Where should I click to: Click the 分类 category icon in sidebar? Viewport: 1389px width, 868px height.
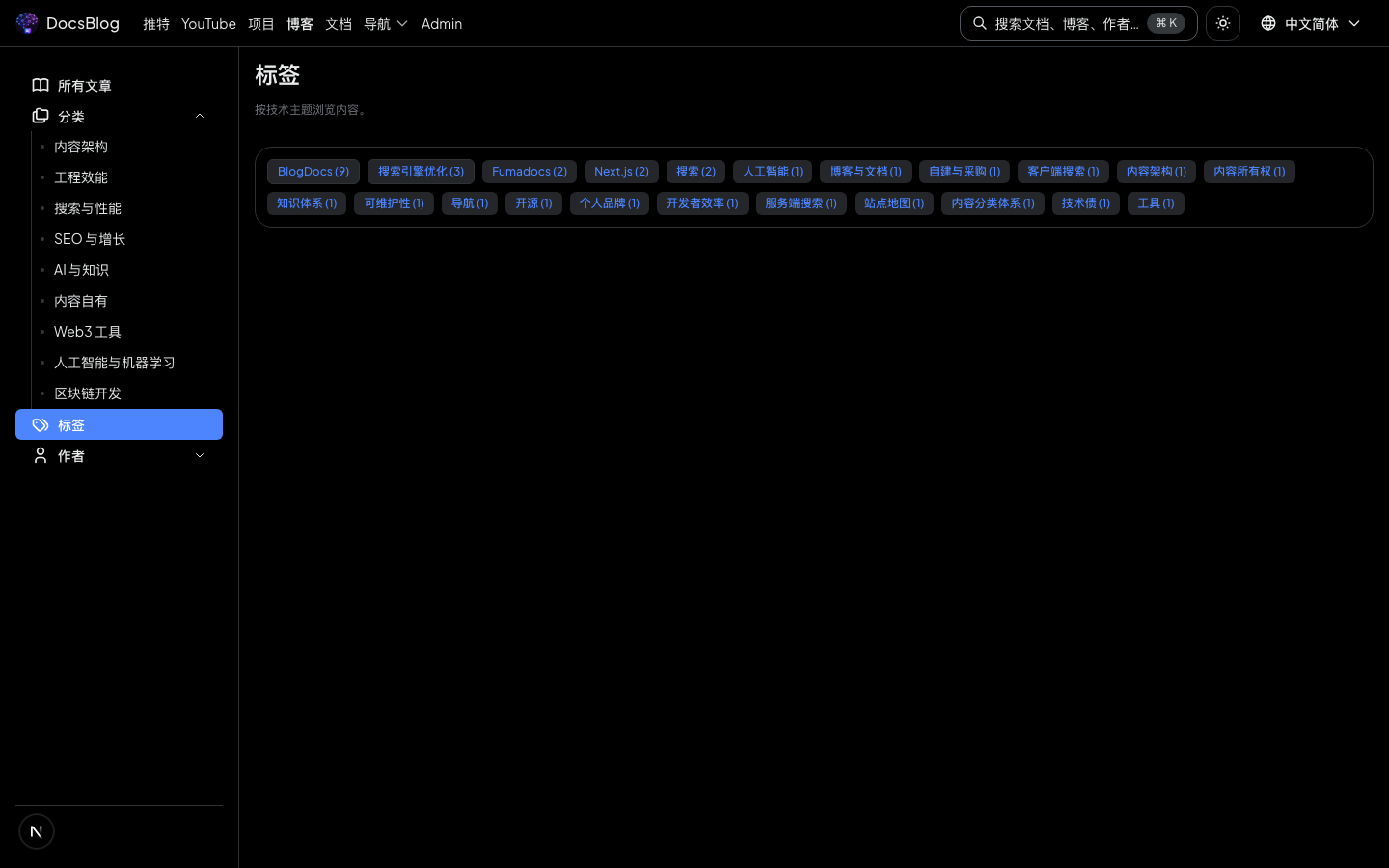click(x=41, y=116)
